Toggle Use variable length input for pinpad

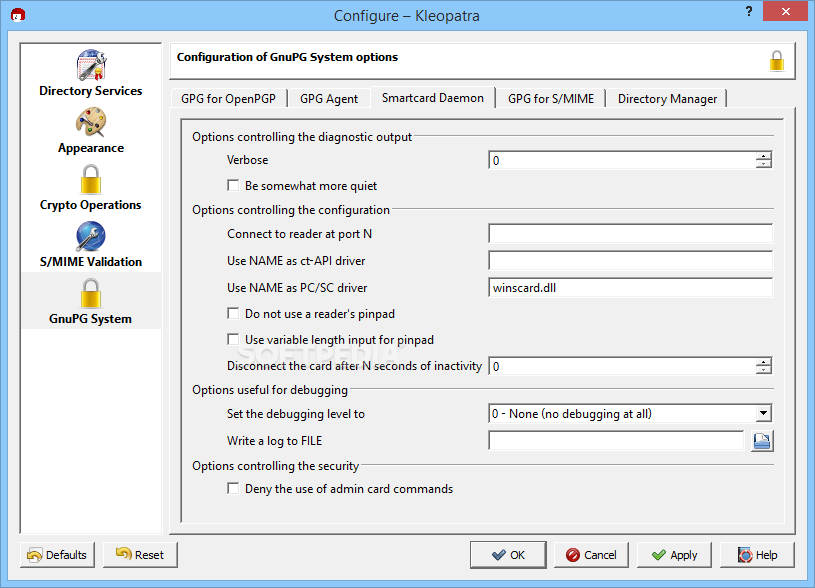click(233, 339)
